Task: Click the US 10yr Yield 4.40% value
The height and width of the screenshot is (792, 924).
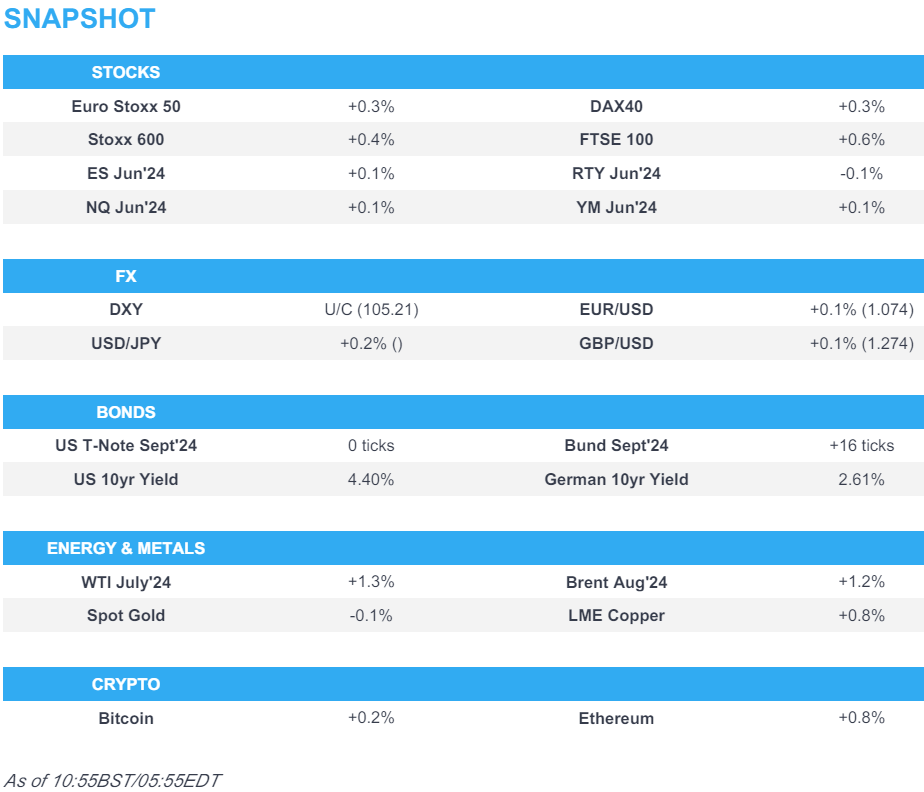Action: pos(371,480)
